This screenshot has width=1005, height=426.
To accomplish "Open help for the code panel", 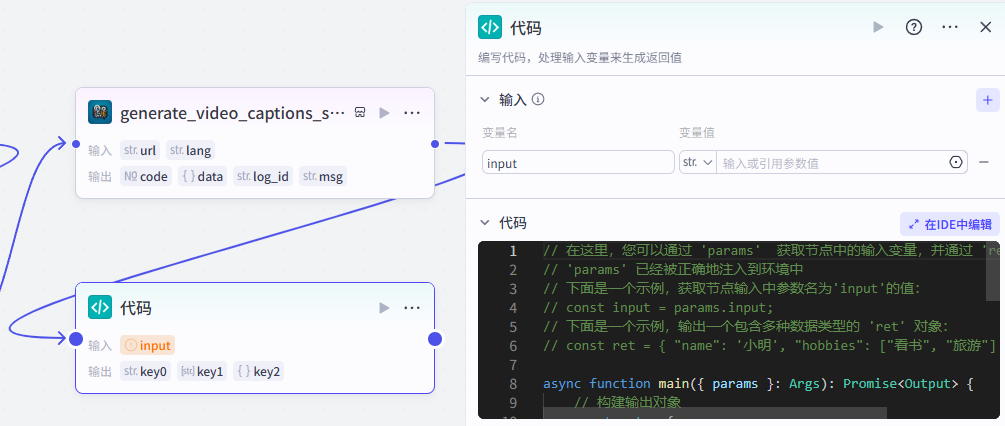I will coord(913,27).
